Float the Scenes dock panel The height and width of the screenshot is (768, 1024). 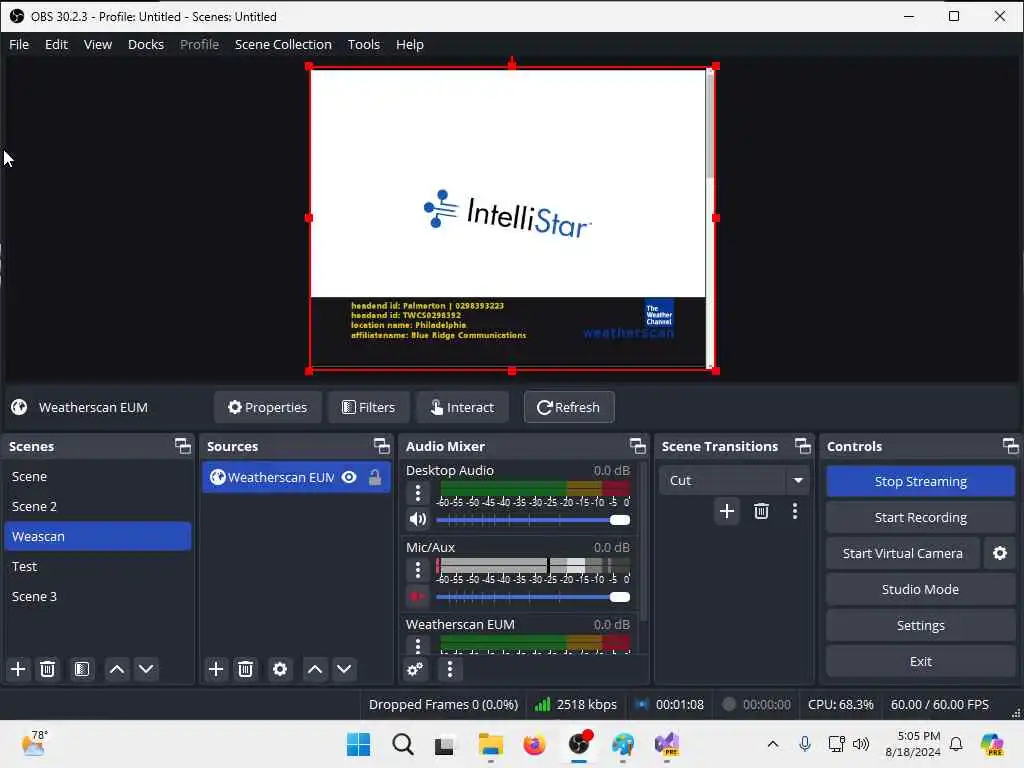coord(183,446)
